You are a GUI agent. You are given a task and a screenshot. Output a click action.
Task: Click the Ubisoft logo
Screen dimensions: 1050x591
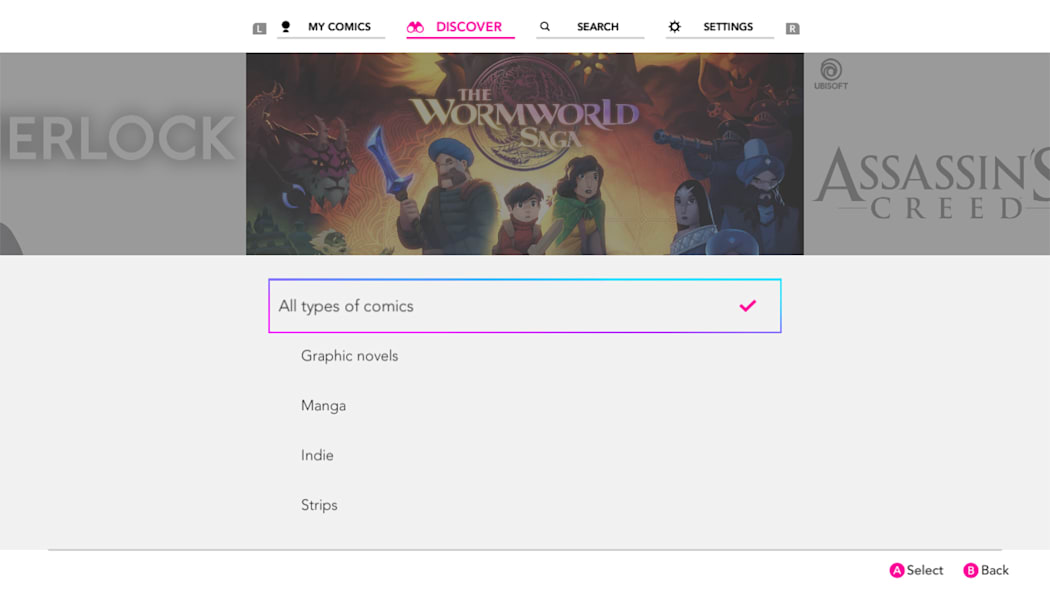831,74
